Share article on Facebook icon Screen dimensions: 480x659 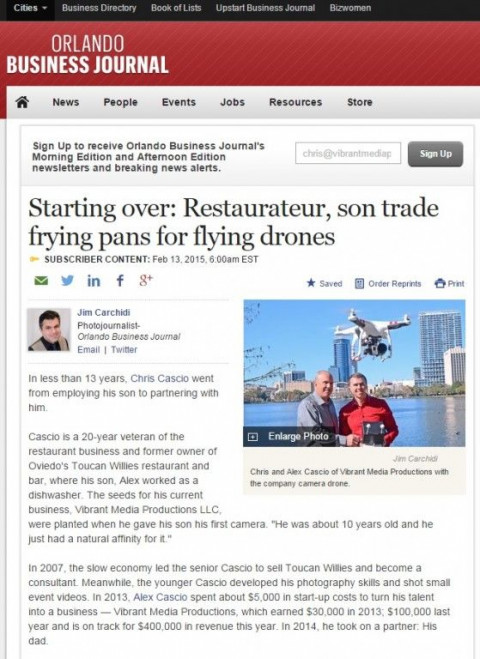coord(120,280)
